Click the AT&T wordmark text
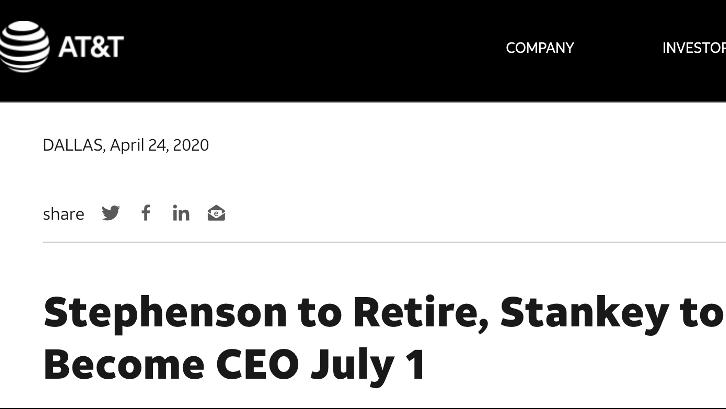 (90, 47)
